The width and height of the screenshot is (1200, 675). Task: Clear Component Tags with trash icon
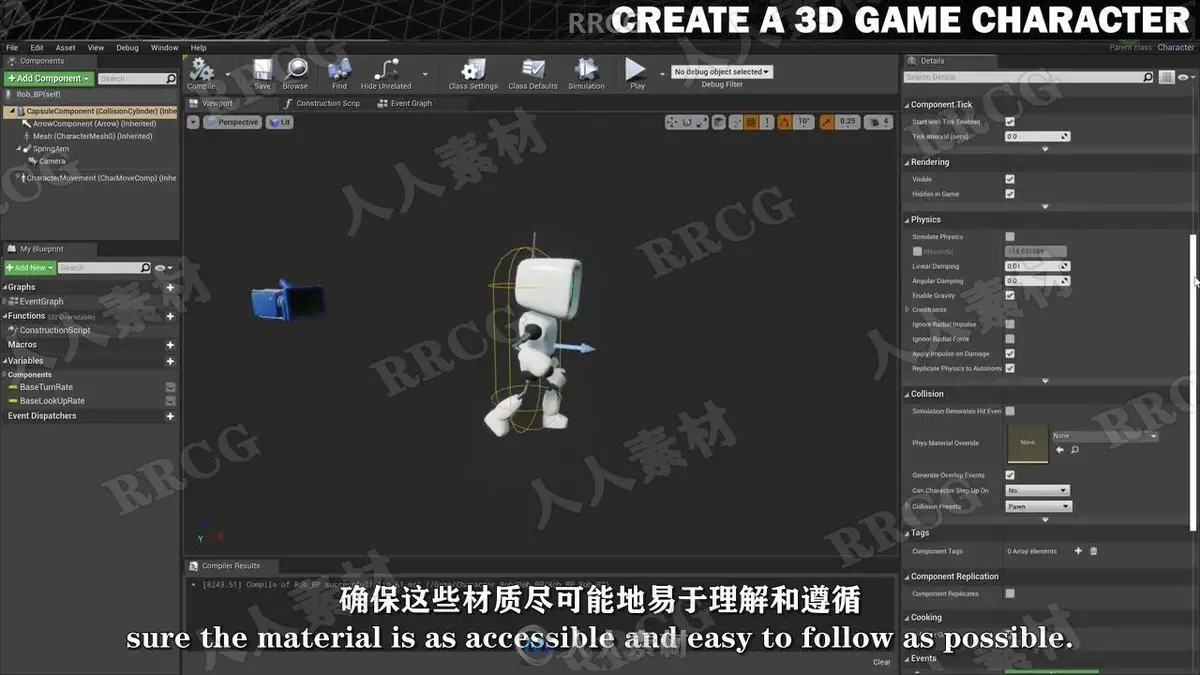click(1093, 551)
